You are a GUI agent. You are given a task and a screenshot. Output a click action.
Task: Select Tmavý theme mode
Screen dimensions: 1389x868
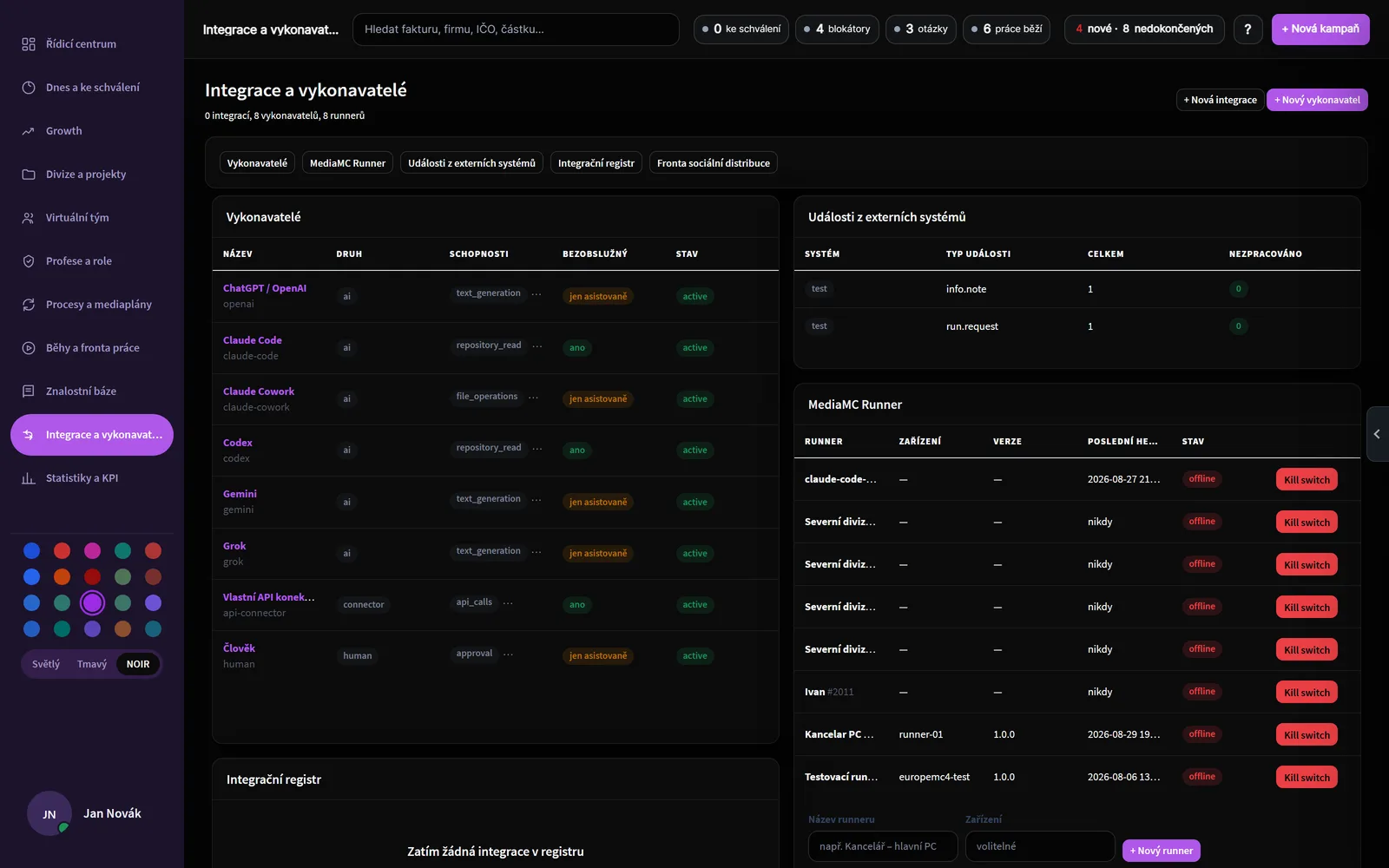(x=92, y=664)
